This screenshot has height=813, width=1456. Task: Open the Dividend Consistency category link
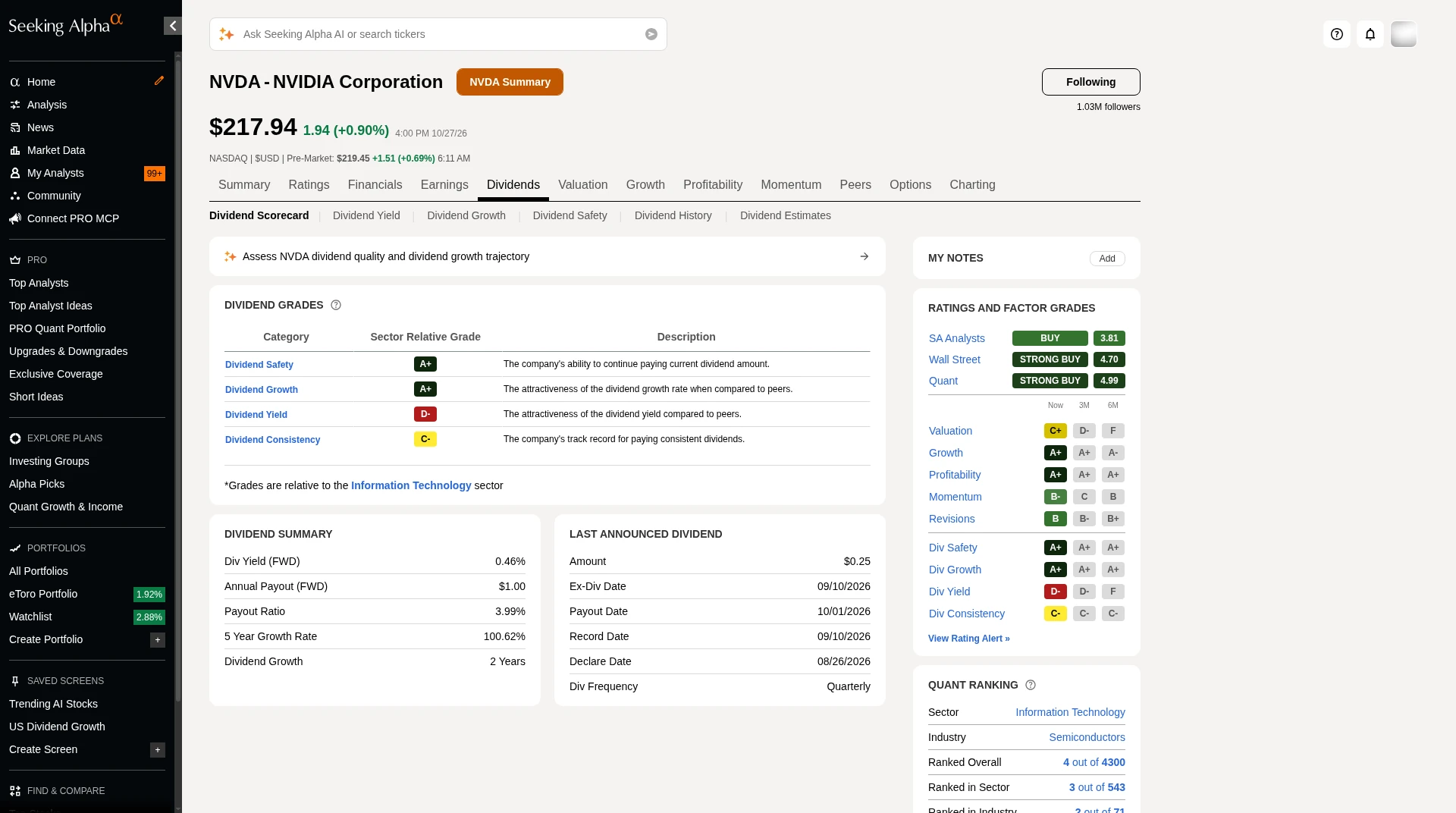[x=272, y=440]
